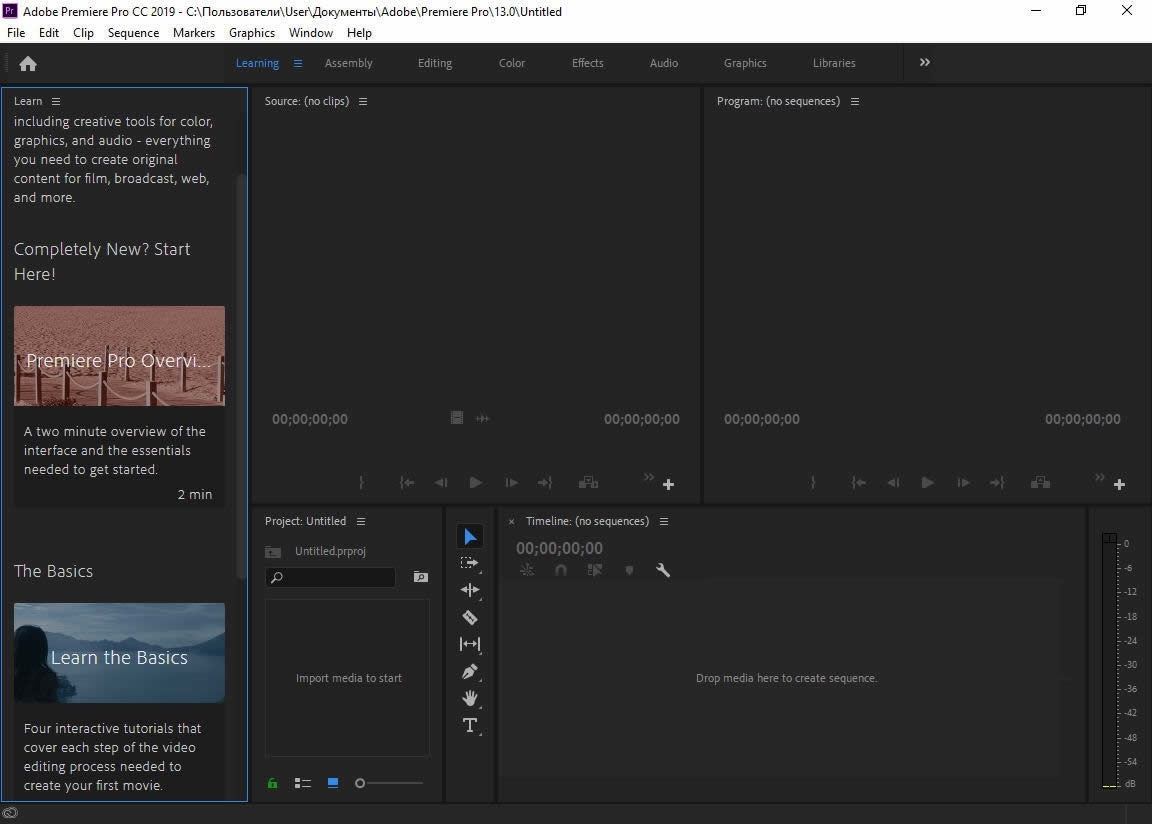Select the Pen tool
This screenshot has height=824, width=1152.
coord(469,671)
